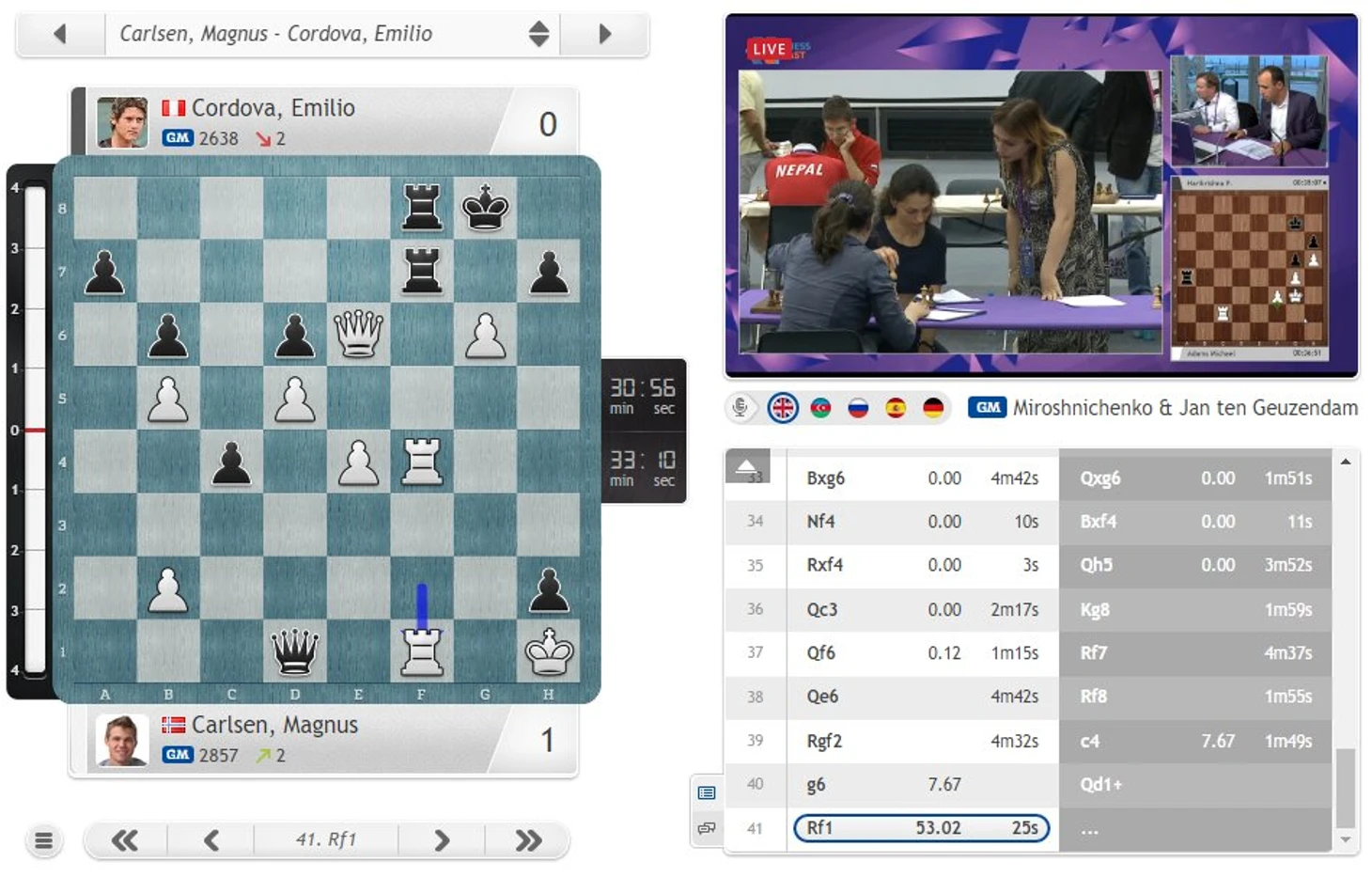Toggle the commentary microphone icon
1372x878 pixels.
[x=741, y=408]
